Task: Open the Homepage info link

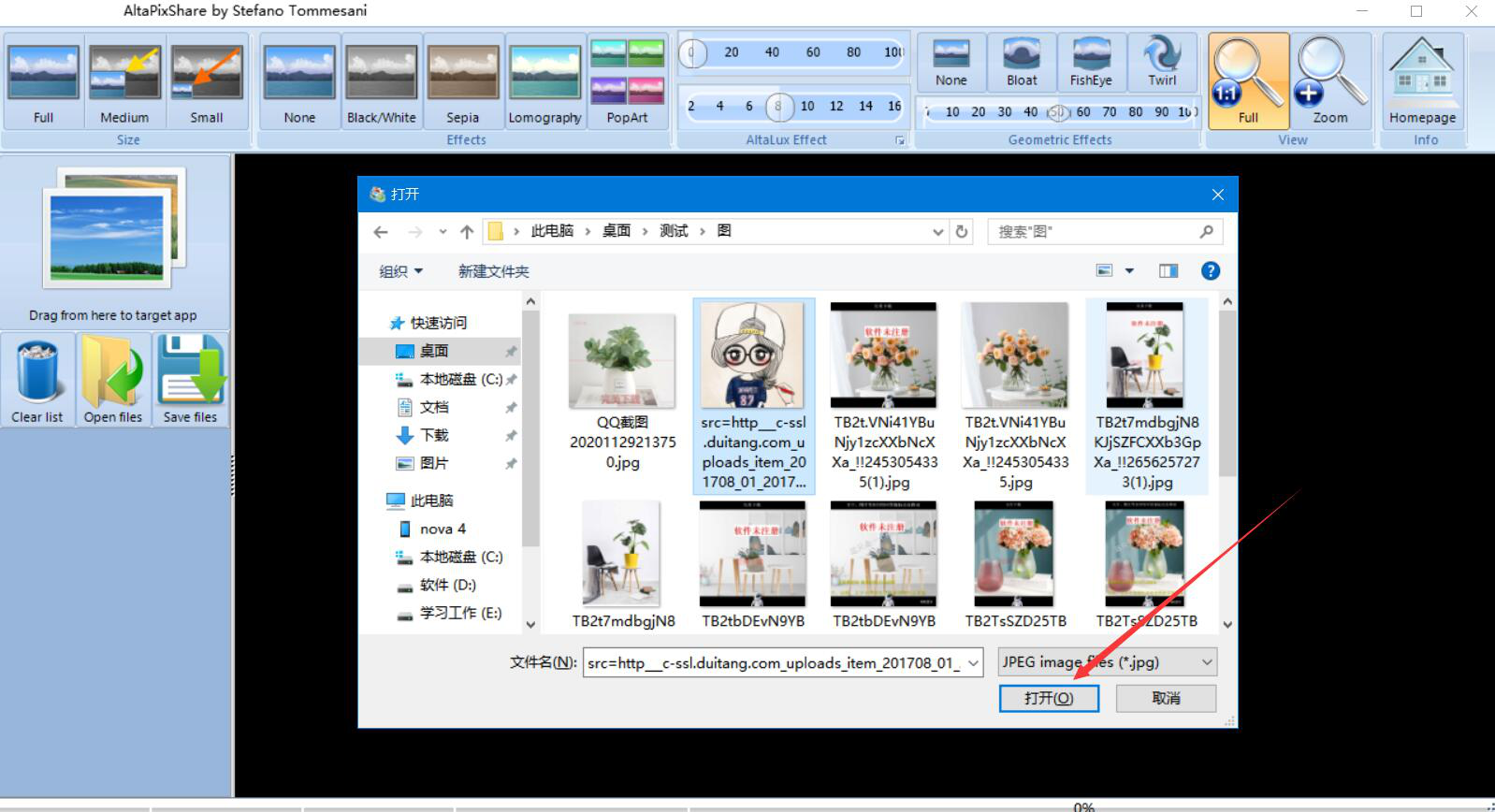Action: click(x=1422, y=81)
